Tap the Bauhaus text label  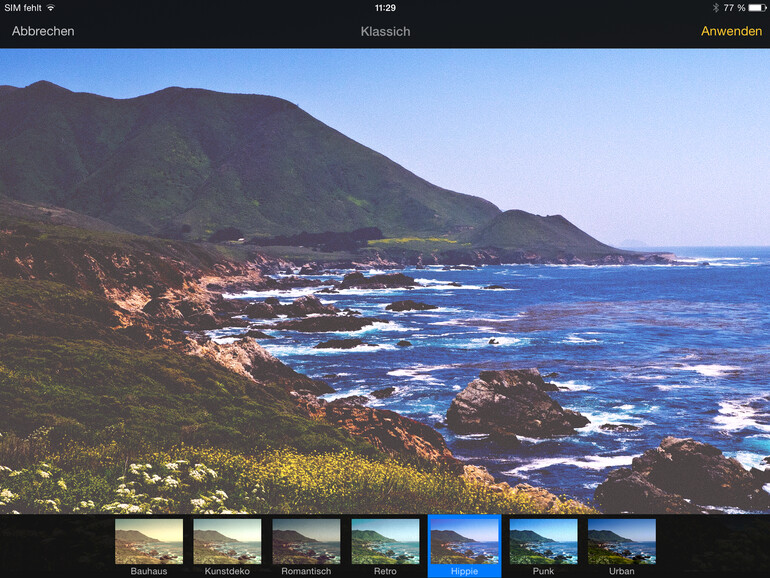149,571
